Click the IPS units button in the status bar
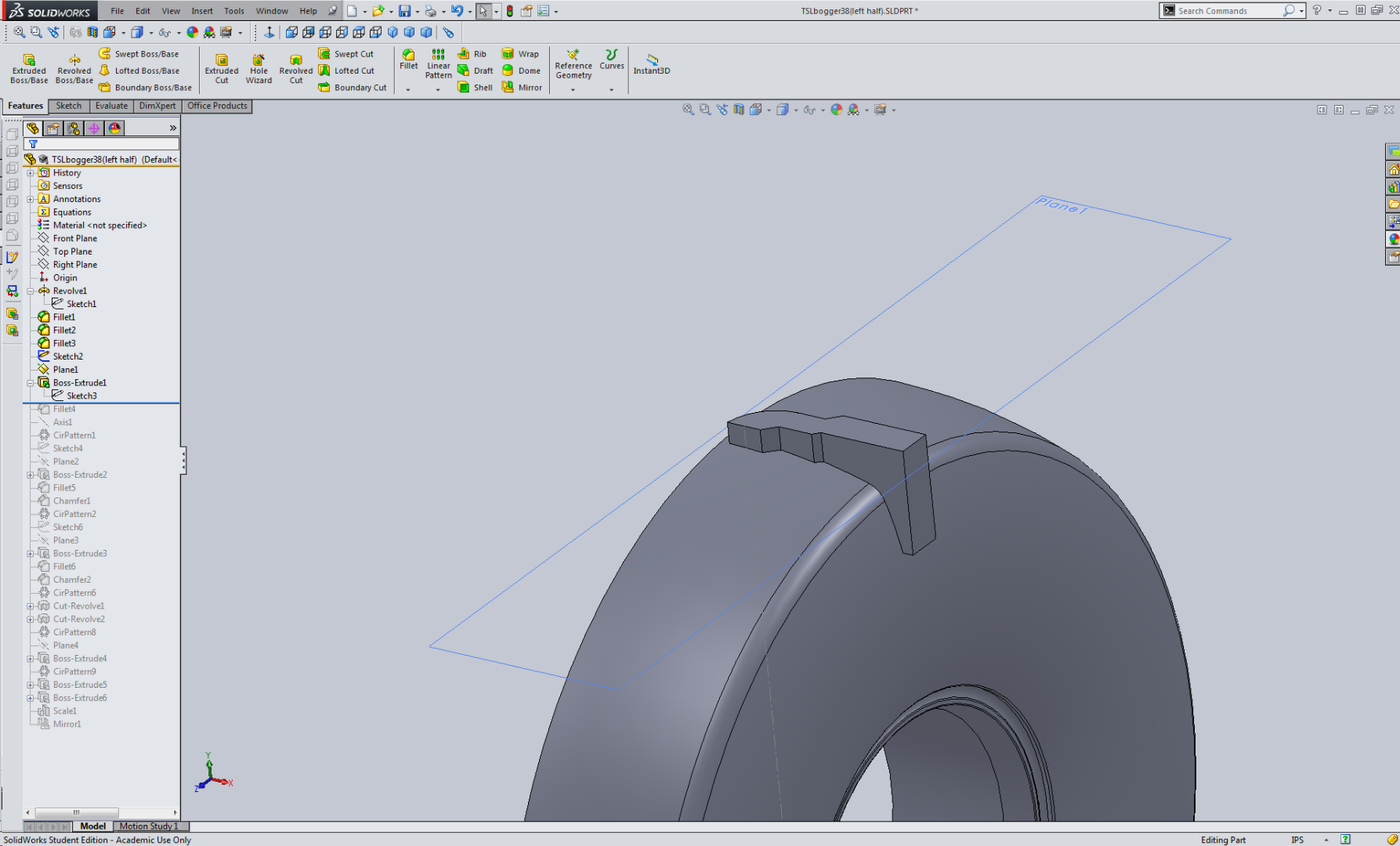The width and height of the screenshot is (1400, 846). pos(1297,839)
